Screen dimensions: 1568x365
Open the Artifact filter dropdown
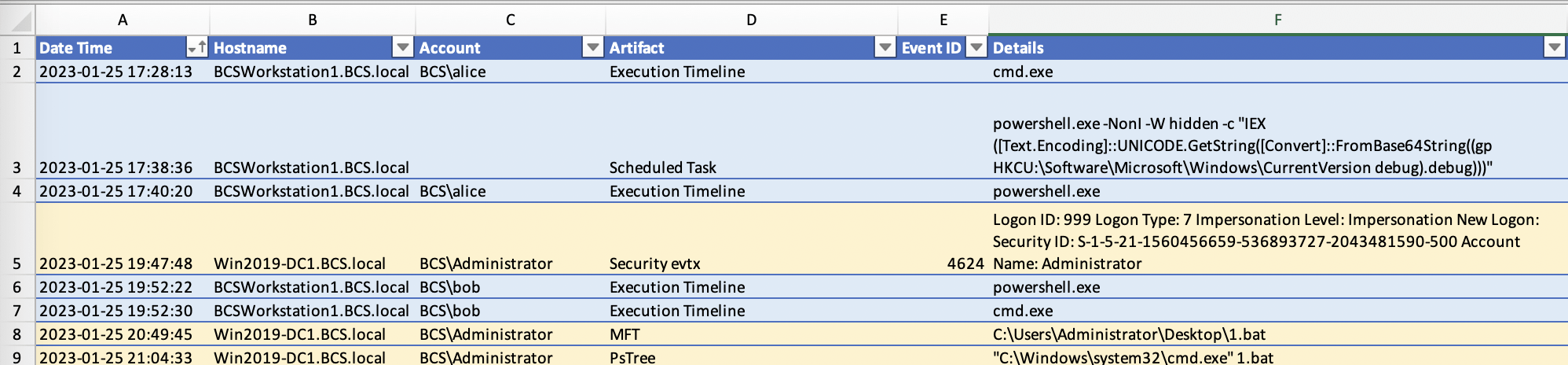click(885, 48)
